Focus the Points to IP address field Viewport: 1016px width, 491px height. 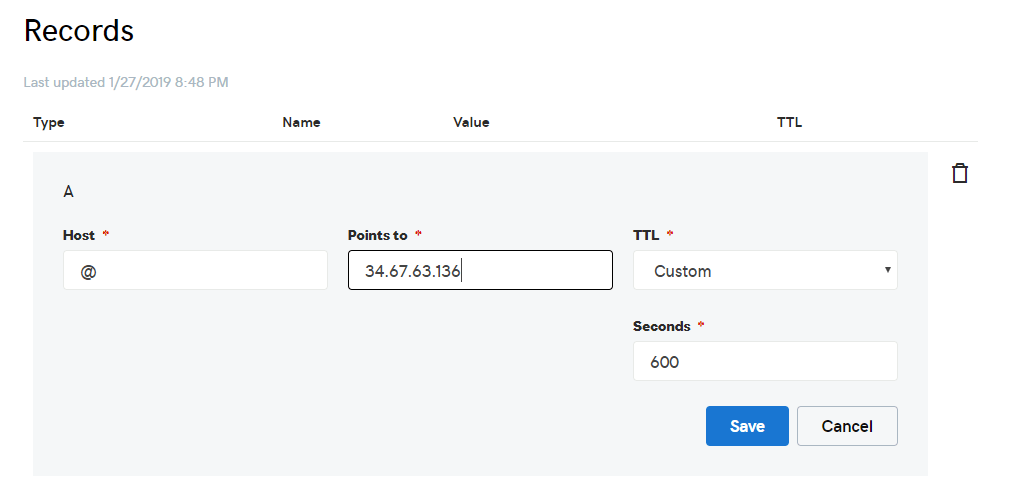click(480, 271)
